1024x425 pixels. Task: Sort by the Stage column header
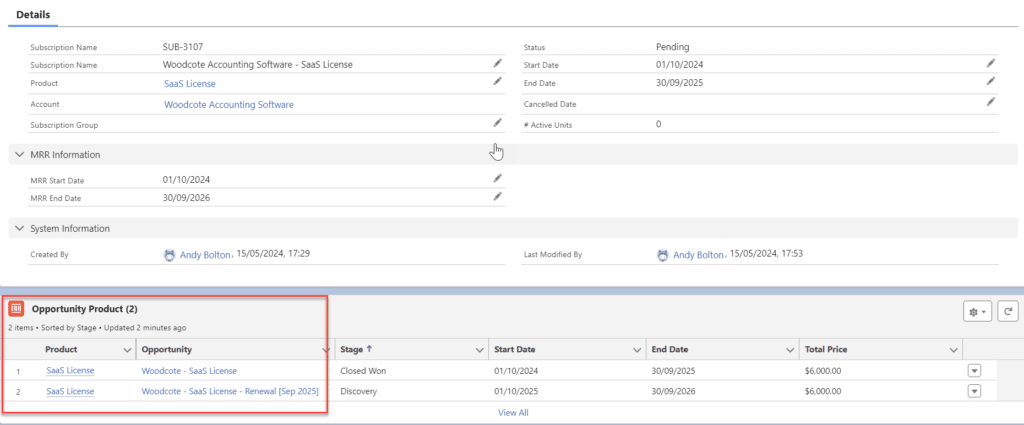[357, 349]
